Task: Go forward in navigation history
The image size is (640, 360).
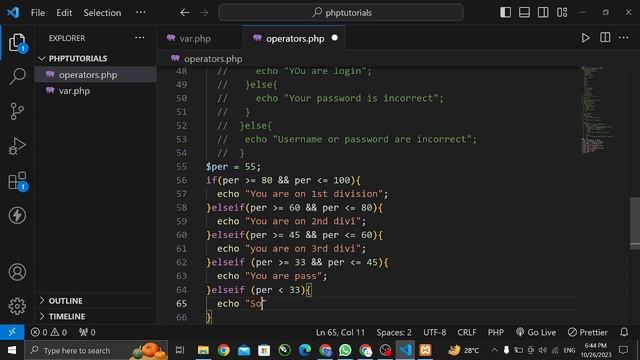Action: 203,13
